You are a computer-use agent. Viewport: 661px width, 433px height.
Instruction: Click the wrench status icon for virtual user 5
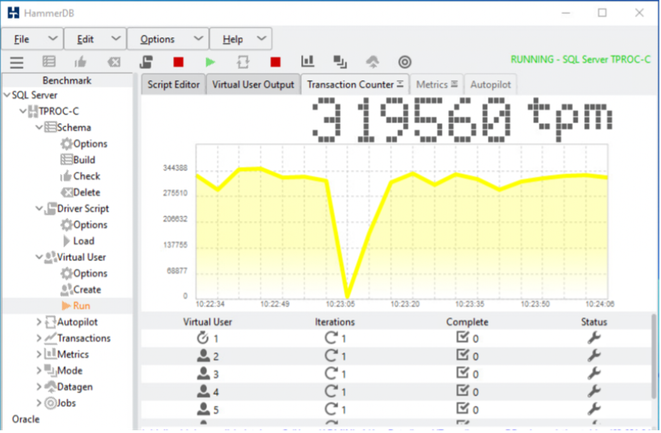pos(594,409)
